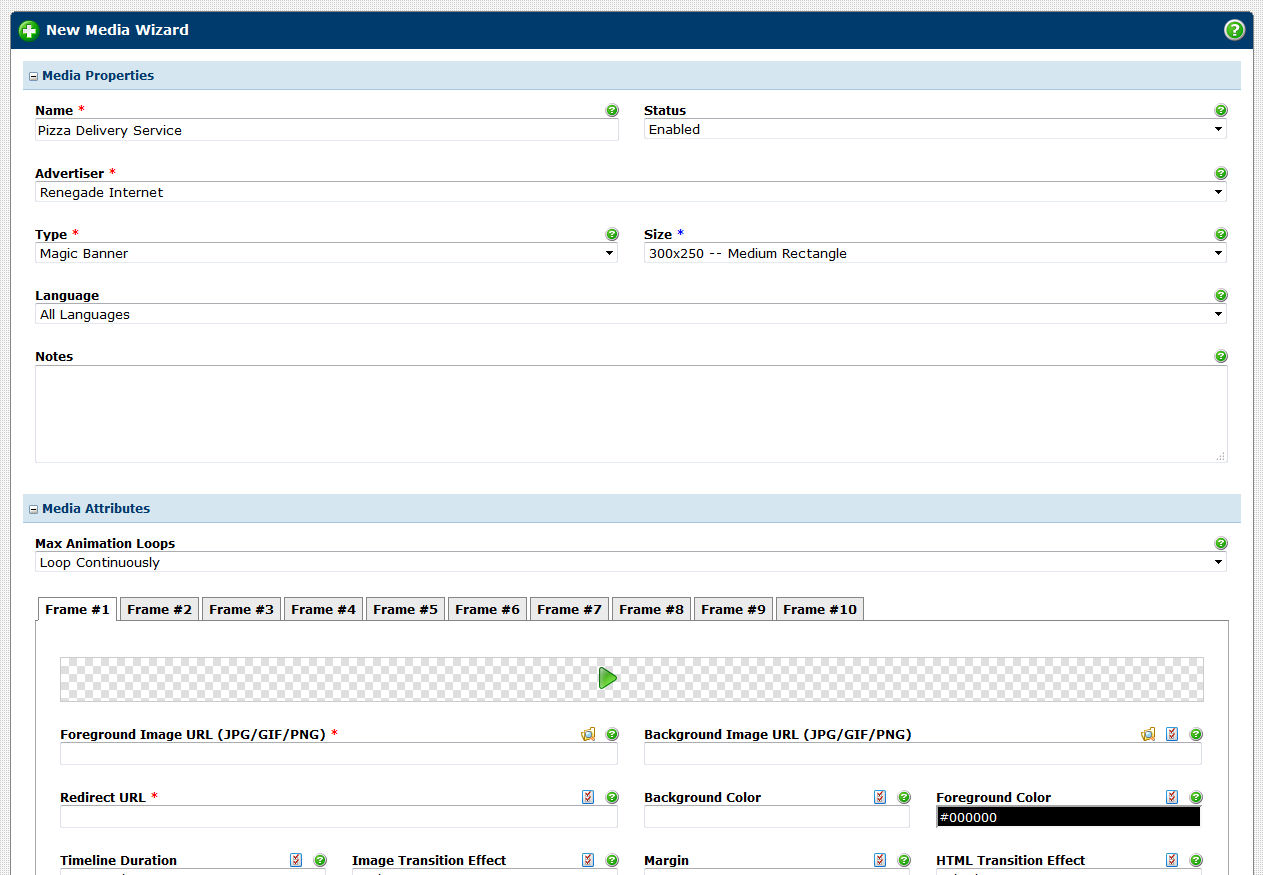Screen dimensions: 1263x875
Task: Click the help icon beside the Name field
Action: (x=612, y=111)
